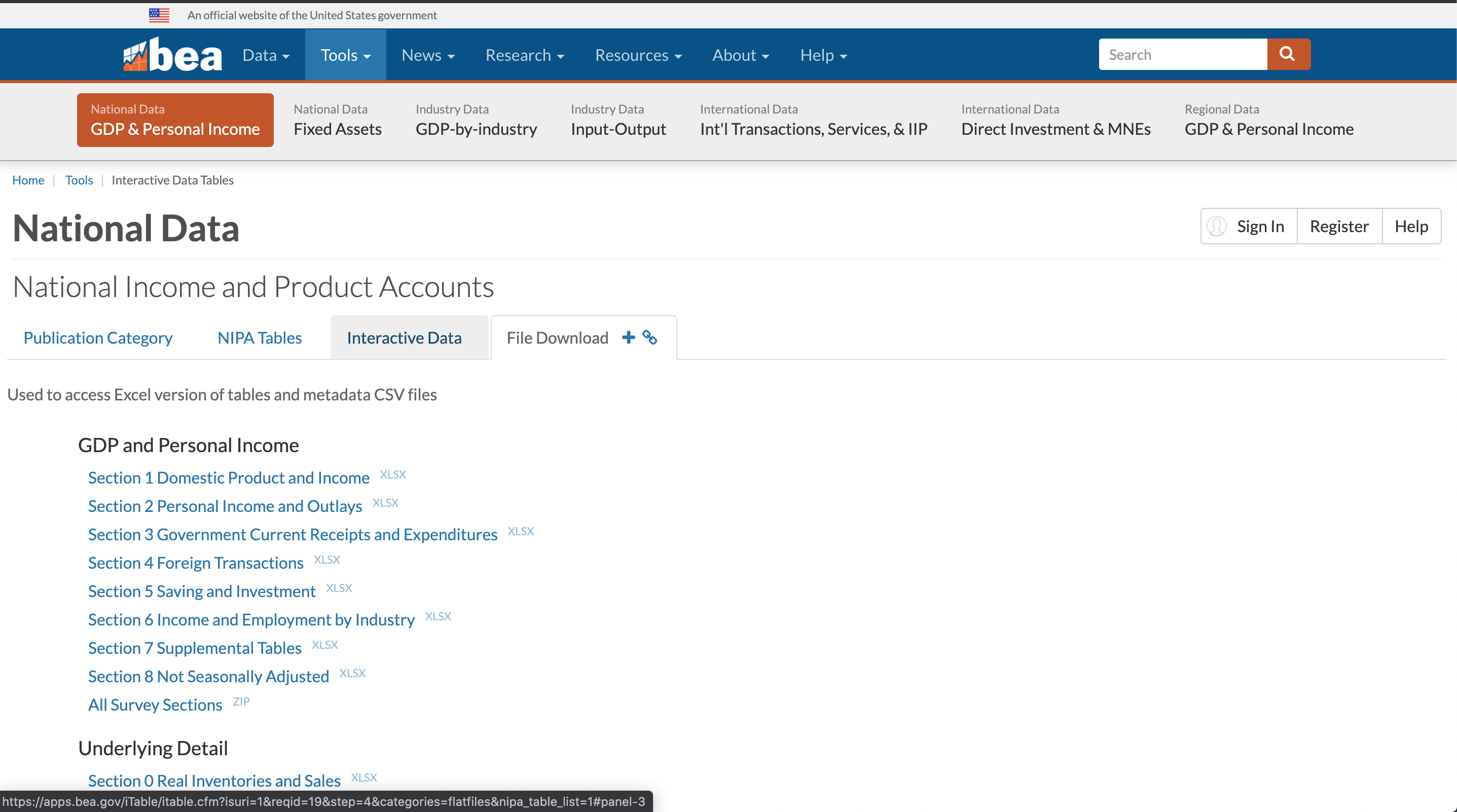Open the Tools dropdown menu
This screenshot has width=1457, height=812.
point(345,55)
